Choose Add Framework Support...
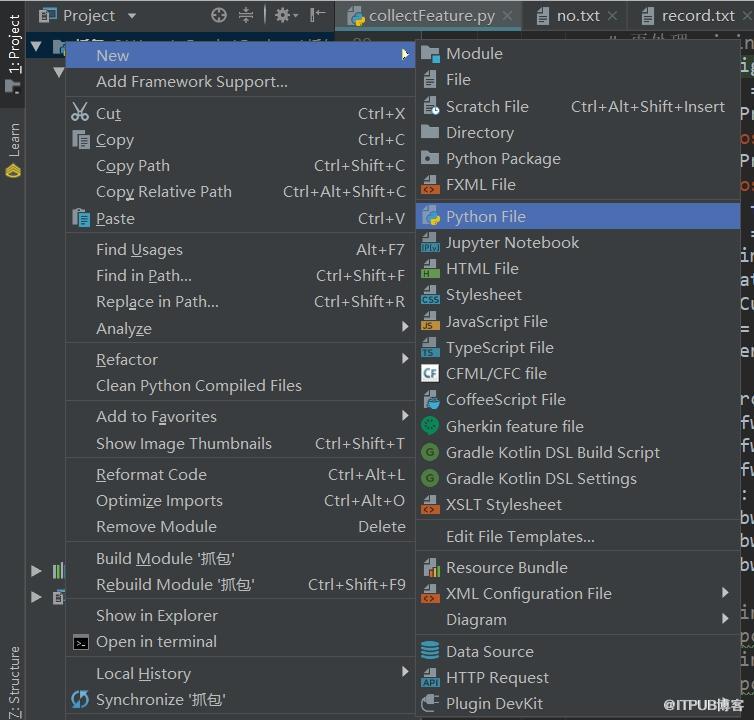The image size is (754, 720). [240, 81]
